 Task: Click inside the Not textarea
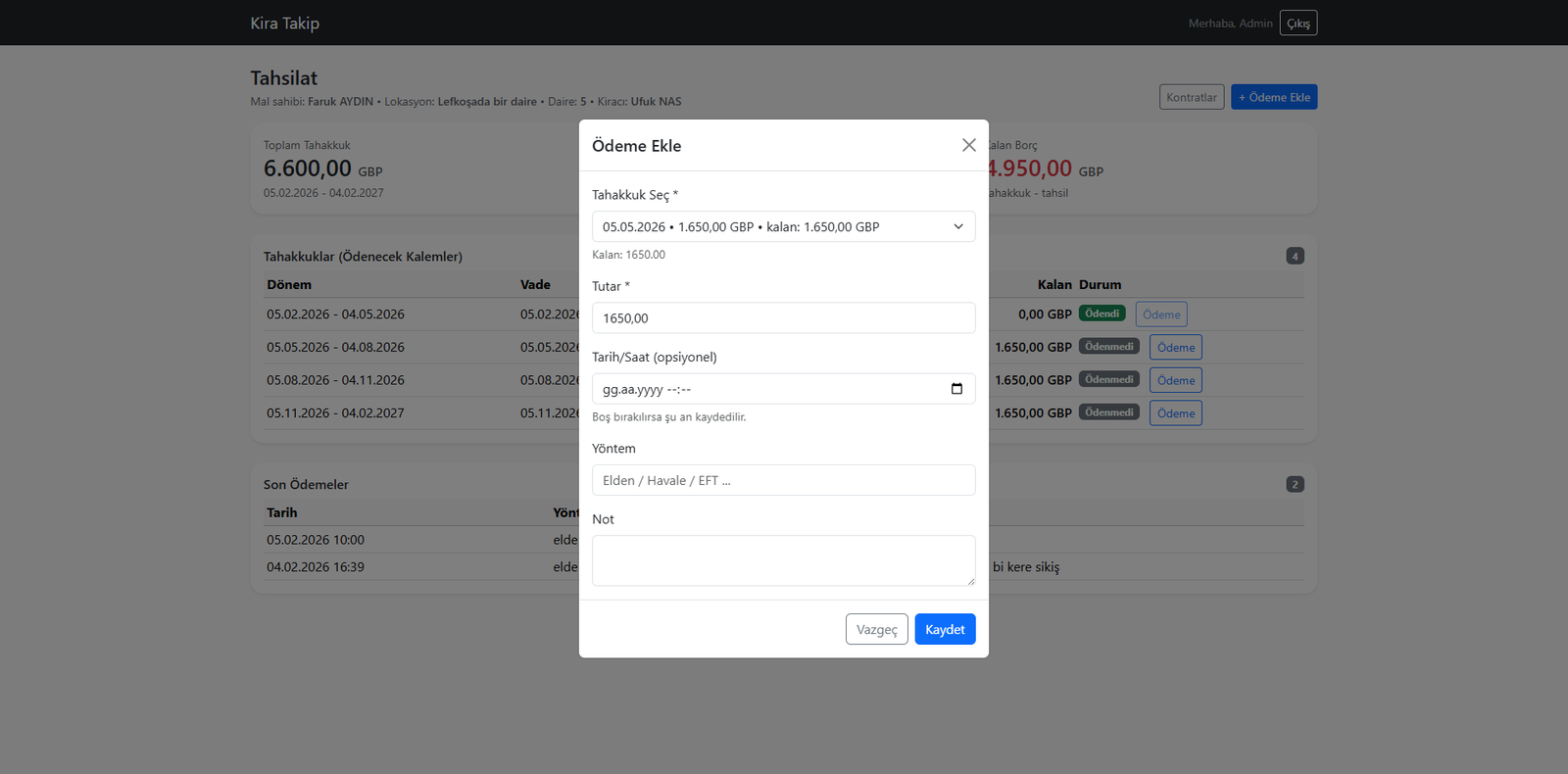tap(783, 560)
